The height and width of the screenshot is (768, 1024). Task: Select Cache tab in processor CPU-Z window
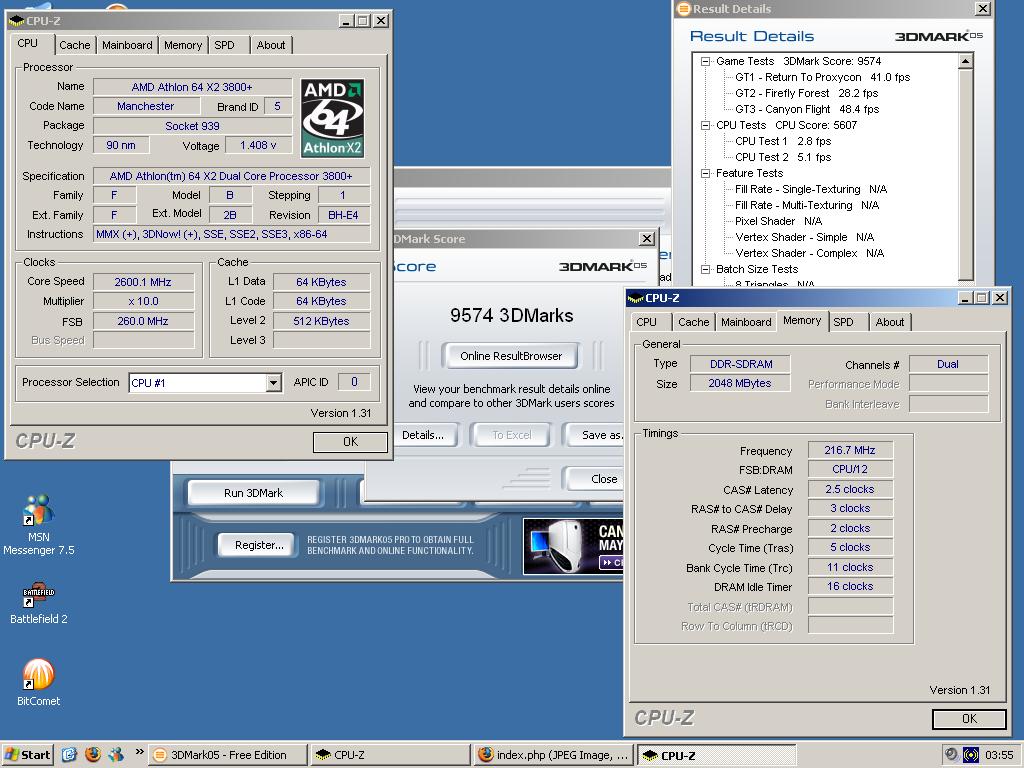(x=74, y=45)
